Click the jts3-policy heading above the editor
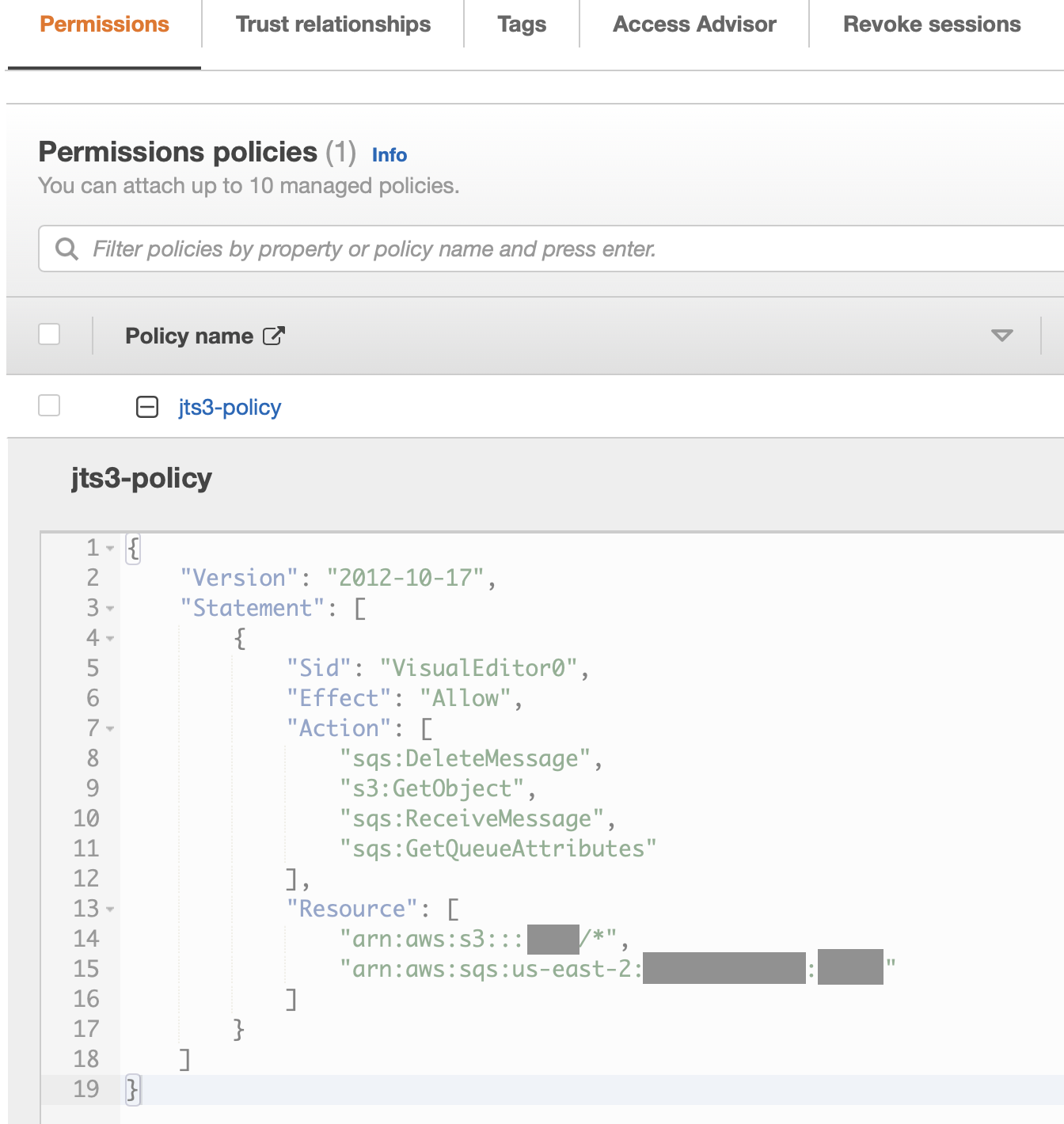The height and width of the screenshot is (1124, 1064). coord(142,478)
